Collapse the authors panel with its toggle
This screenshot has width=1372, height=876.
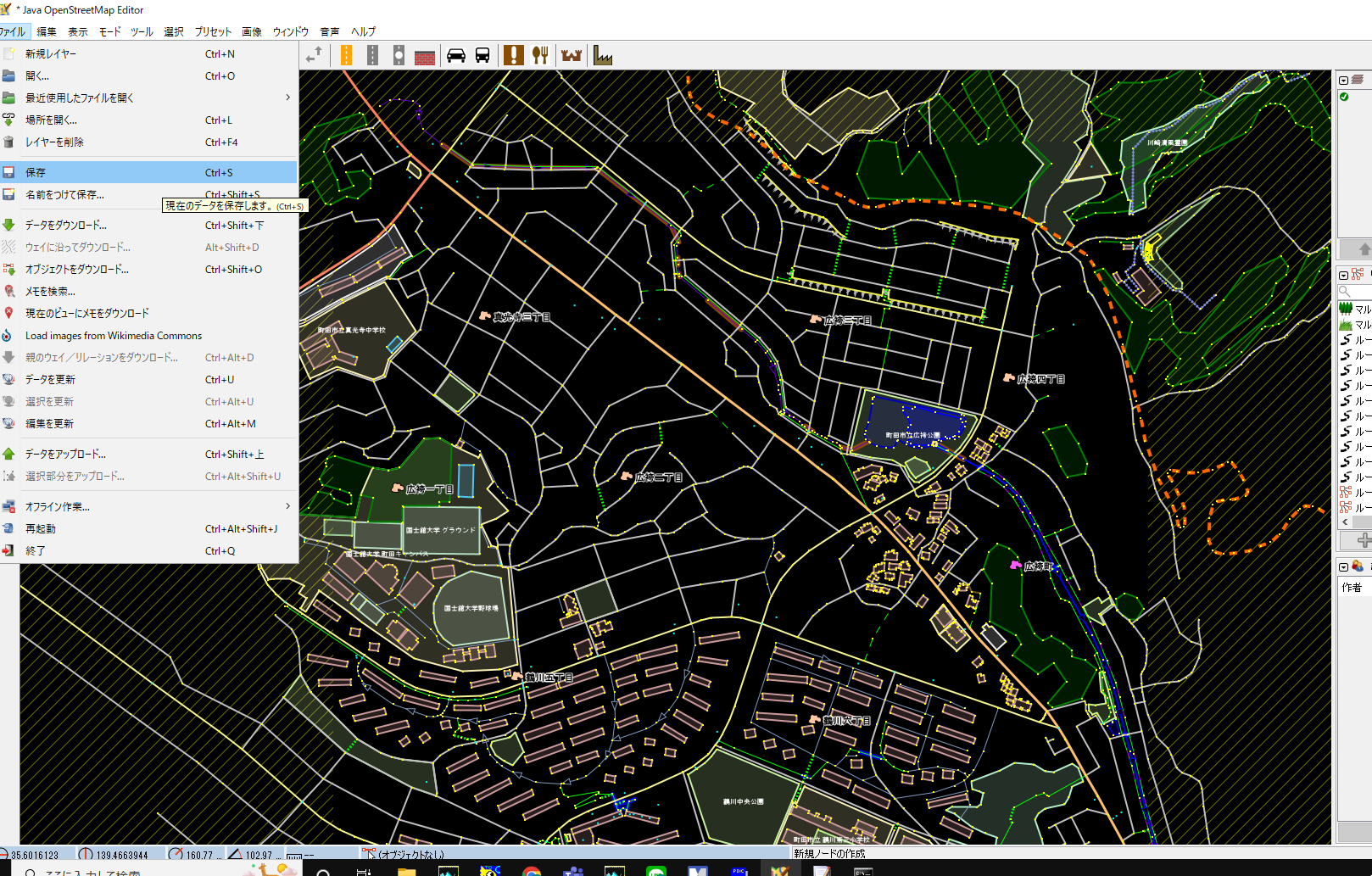pos(1343,566)
